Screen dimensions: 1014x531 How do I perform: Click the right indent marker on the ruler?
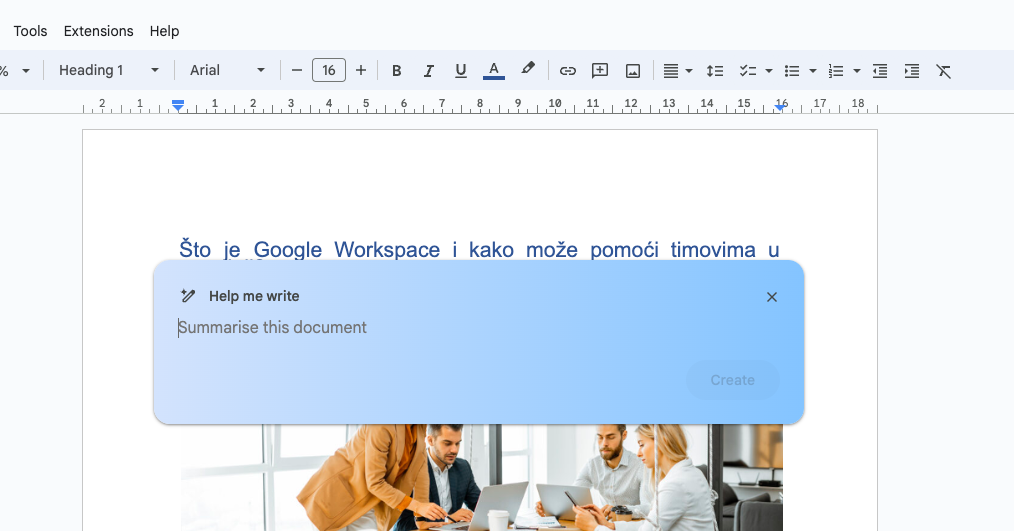click(x=781, y=107)
